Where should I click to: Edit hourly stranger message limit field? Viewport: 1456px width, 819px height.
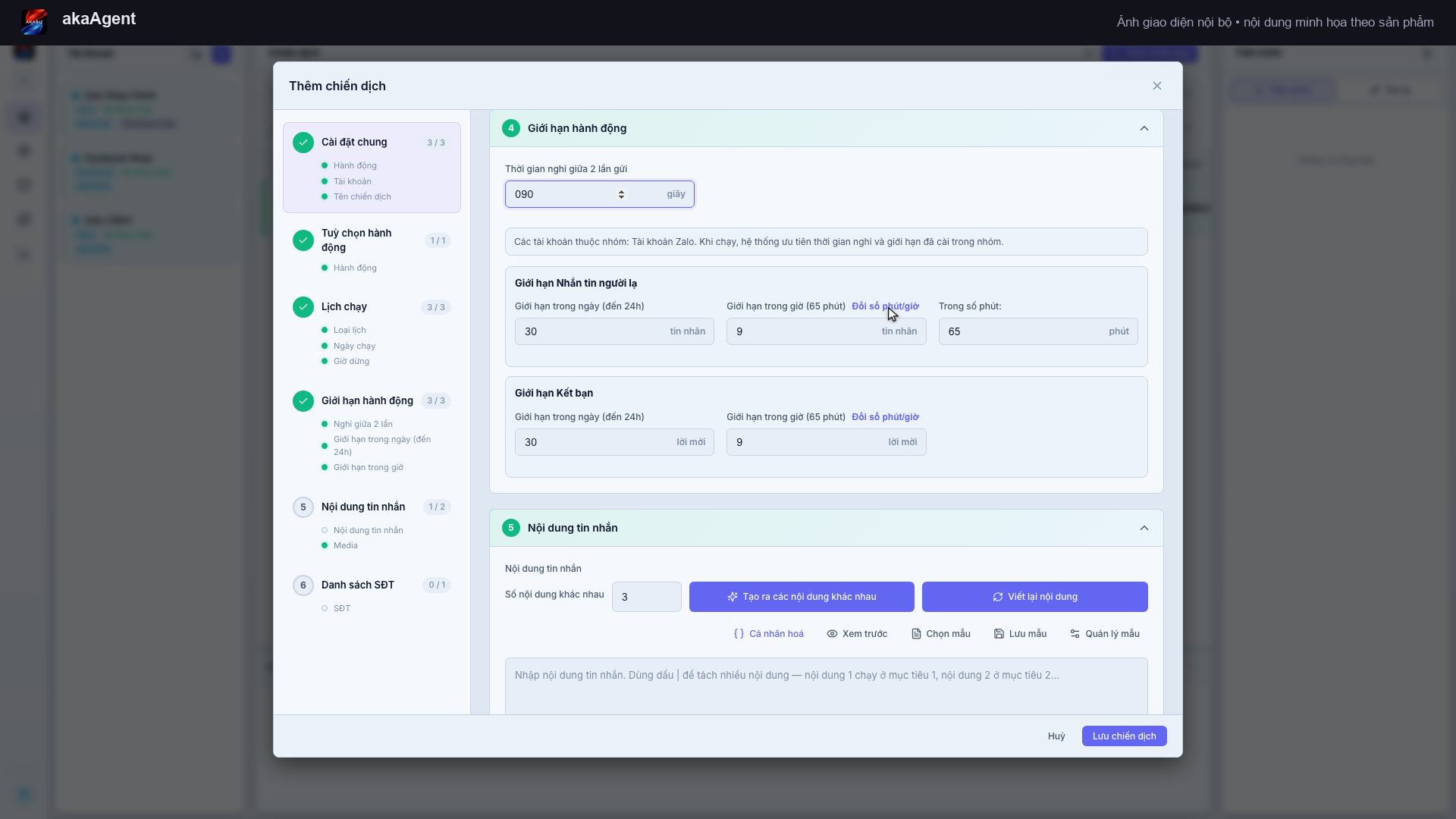pos(826,331)
